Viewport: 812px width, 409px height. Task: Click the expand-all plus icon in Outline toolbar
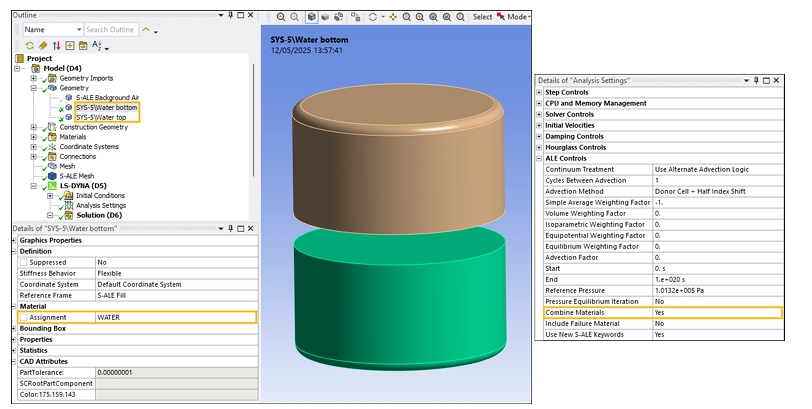click(69, 46)
